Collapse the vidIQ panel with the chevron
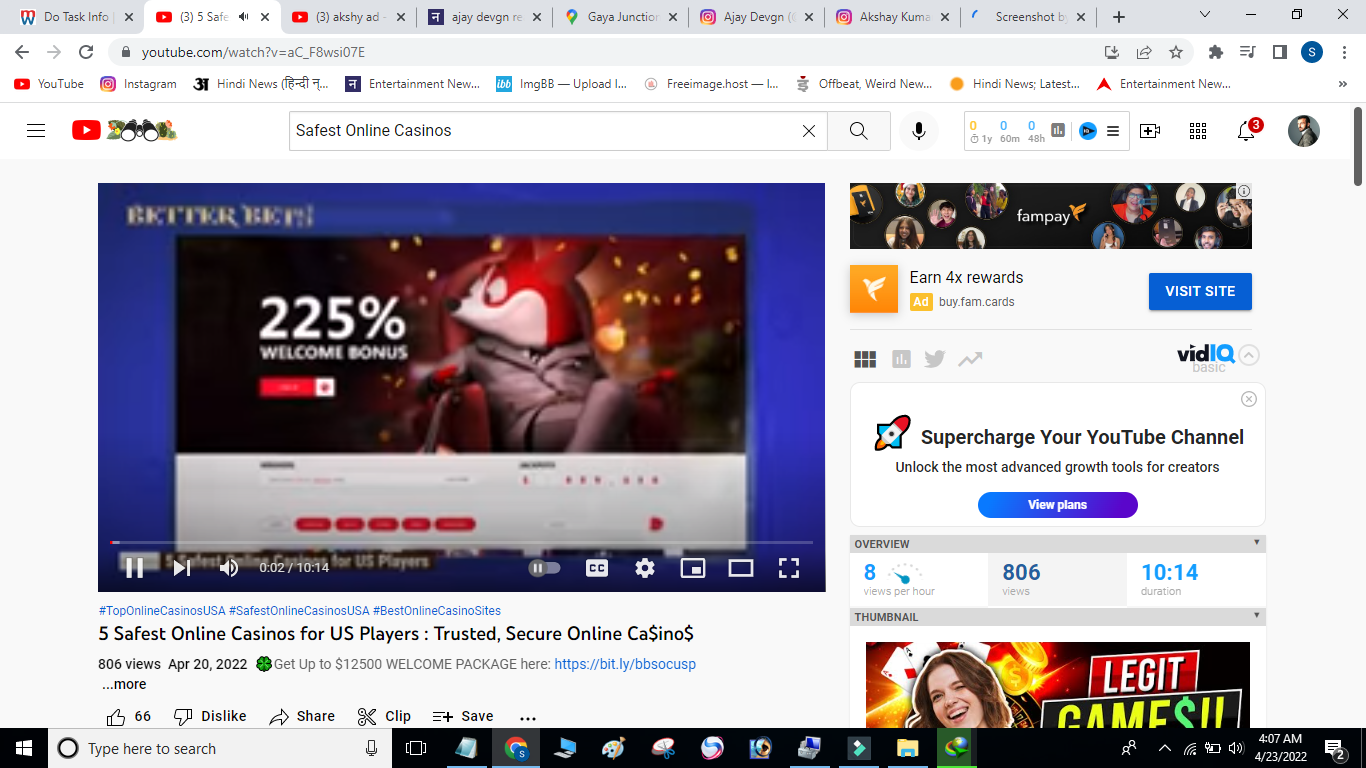 pos(1249,354)
